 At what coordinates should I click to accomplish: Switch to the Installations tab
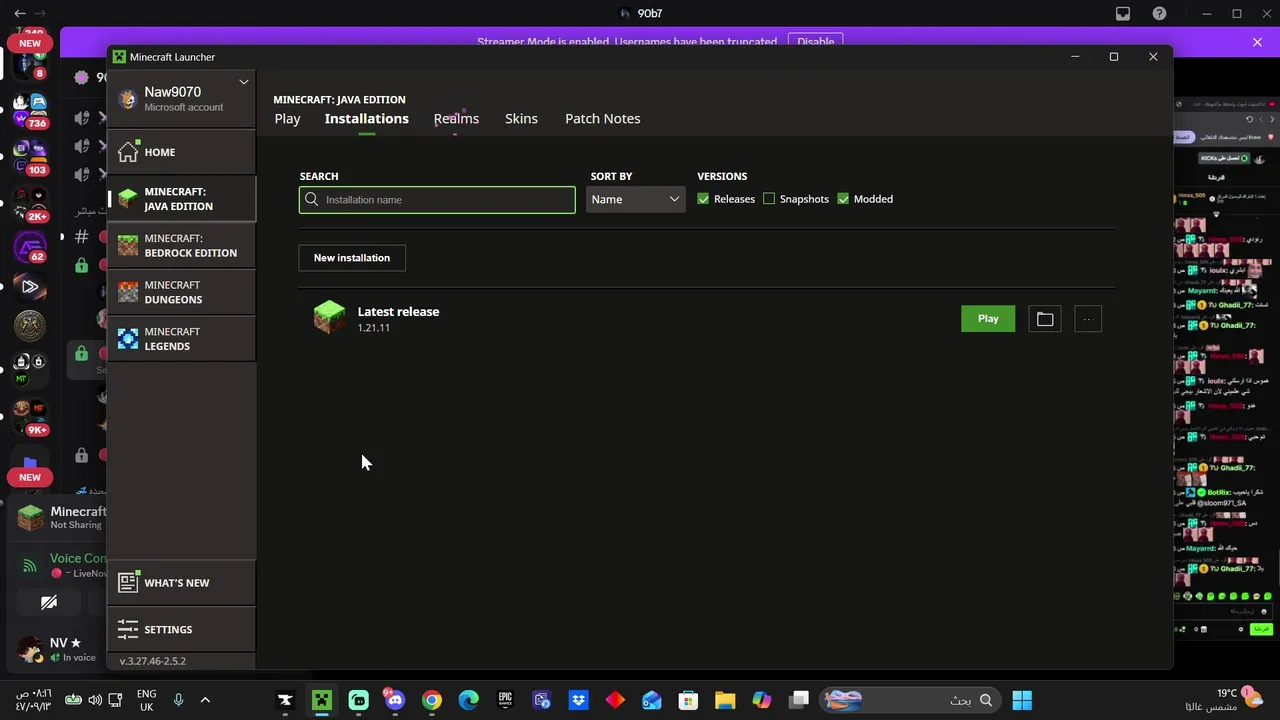pyautogui.click(x=366, y=118)
